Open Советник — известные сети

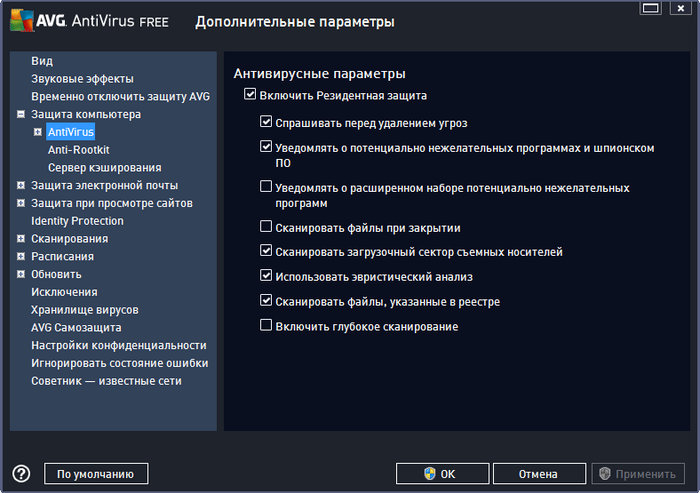coord(106,381)
